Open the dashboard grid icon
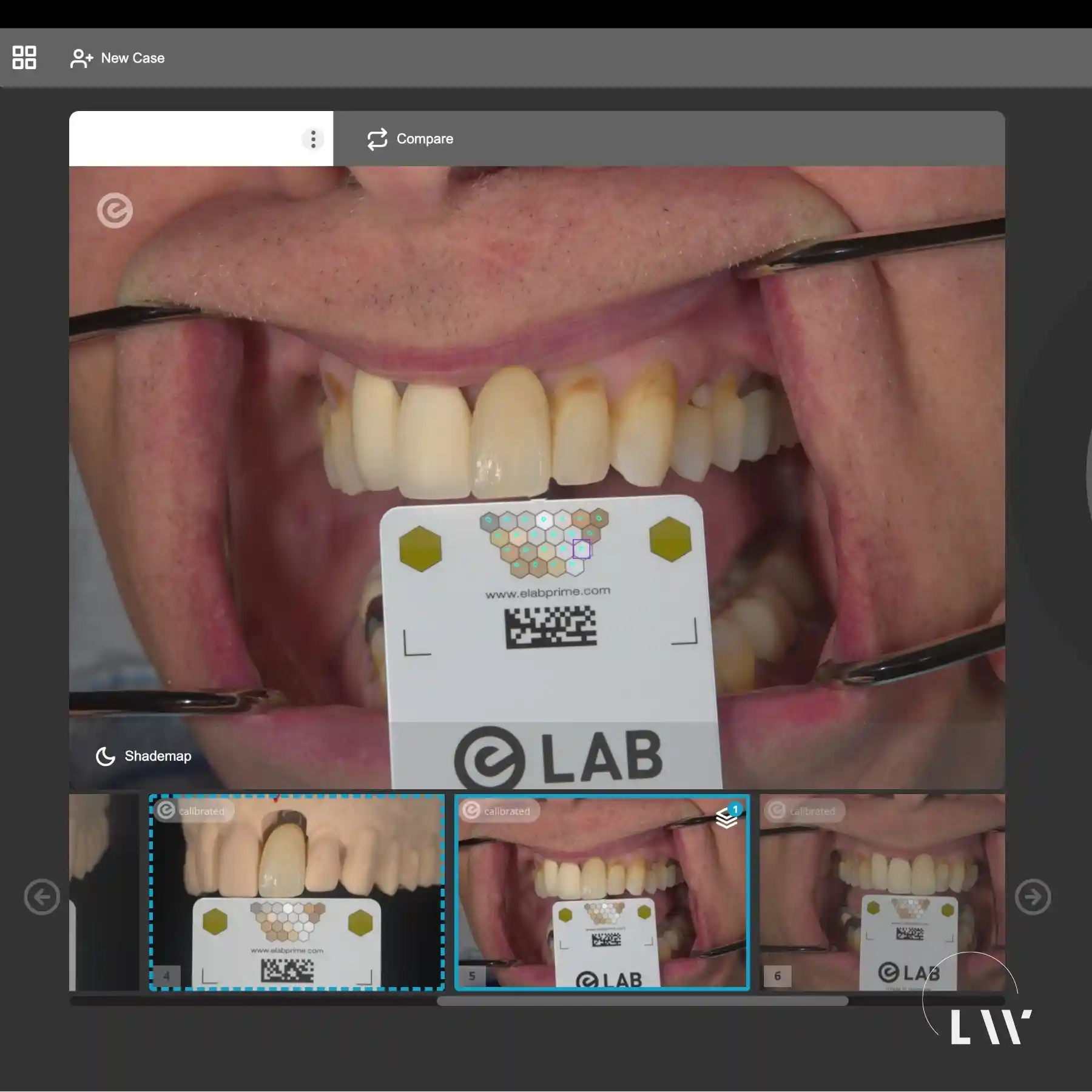The image size is (1092, 1092). click(24, 58)
